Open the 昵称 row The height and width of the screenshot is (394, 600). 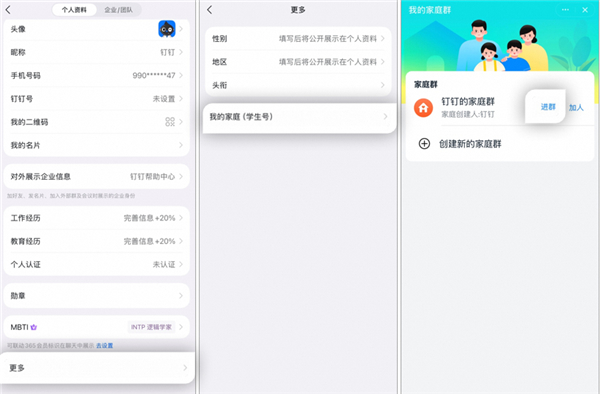(96, 52)
